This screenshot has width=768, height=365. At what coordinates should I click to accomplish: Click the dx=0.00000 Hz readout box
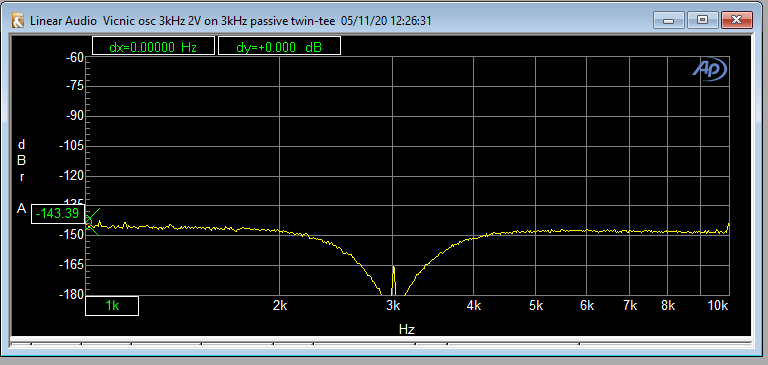pos(153,46)
